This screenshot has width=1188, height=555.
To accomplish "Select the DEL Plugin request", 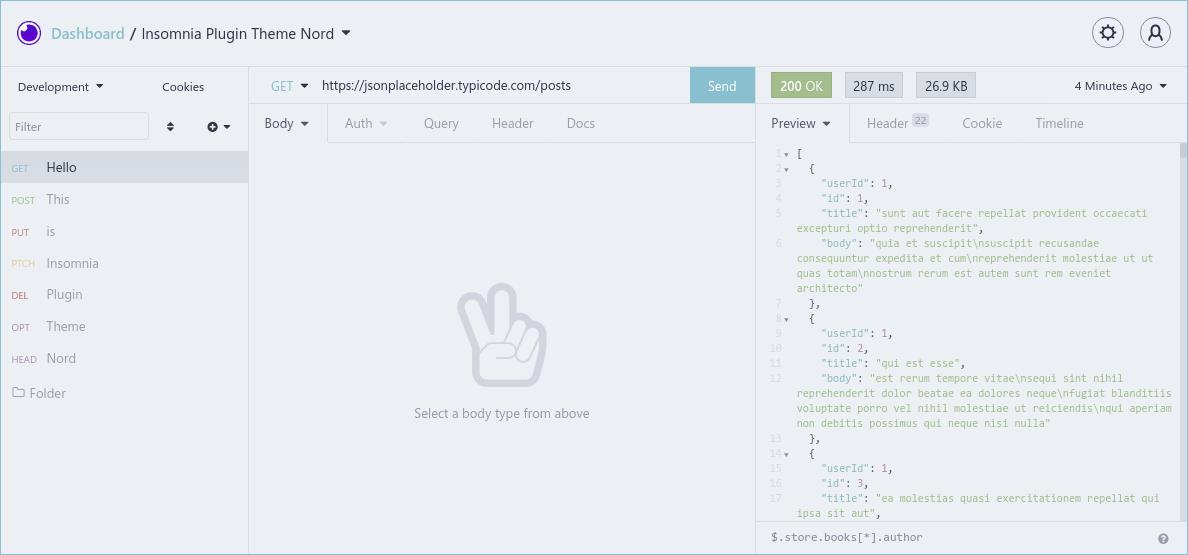I will coord(124,295).
